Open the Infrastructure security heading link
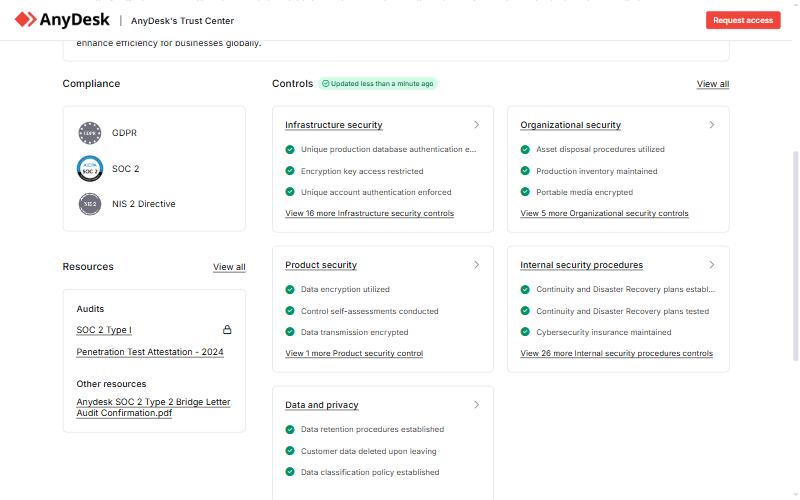 334,125
